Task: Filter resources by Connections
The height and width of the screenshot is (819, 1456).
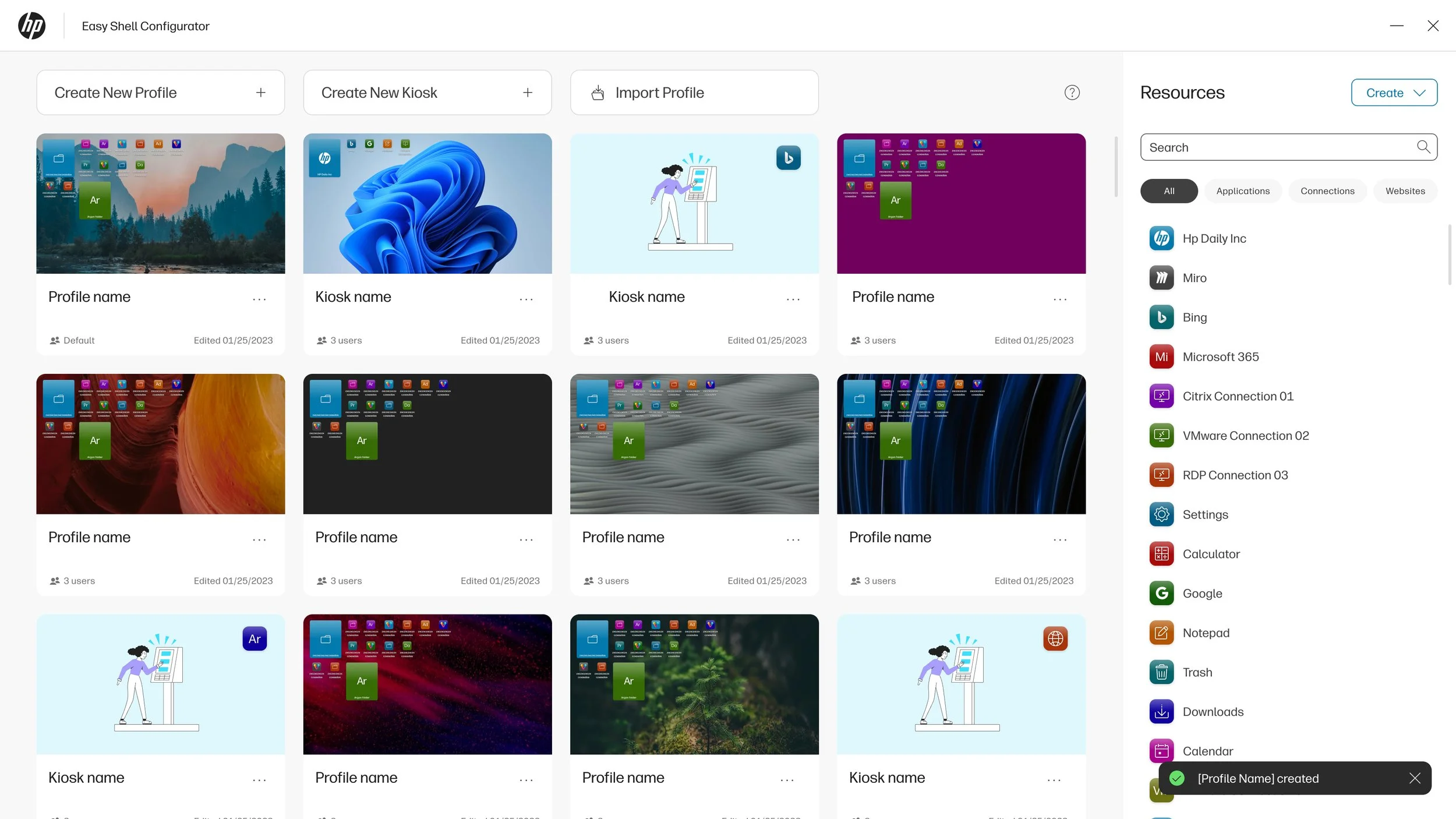Action: [x=1327, y=191]
